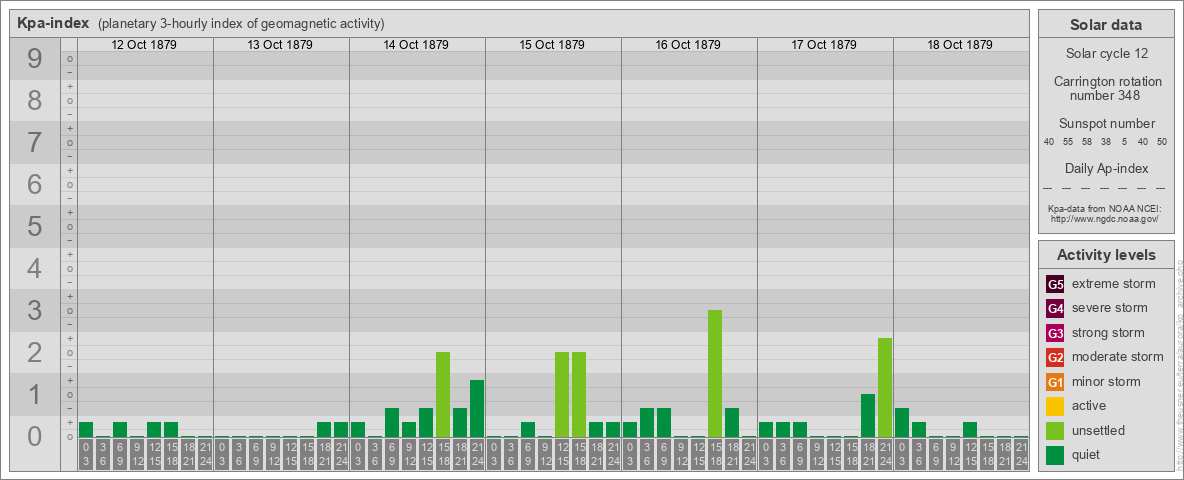The width and height of the screenshot is (1184, 480).
Task: Click the Sunspot number label
Action: pyautogui.click(x=1106, y=124)
